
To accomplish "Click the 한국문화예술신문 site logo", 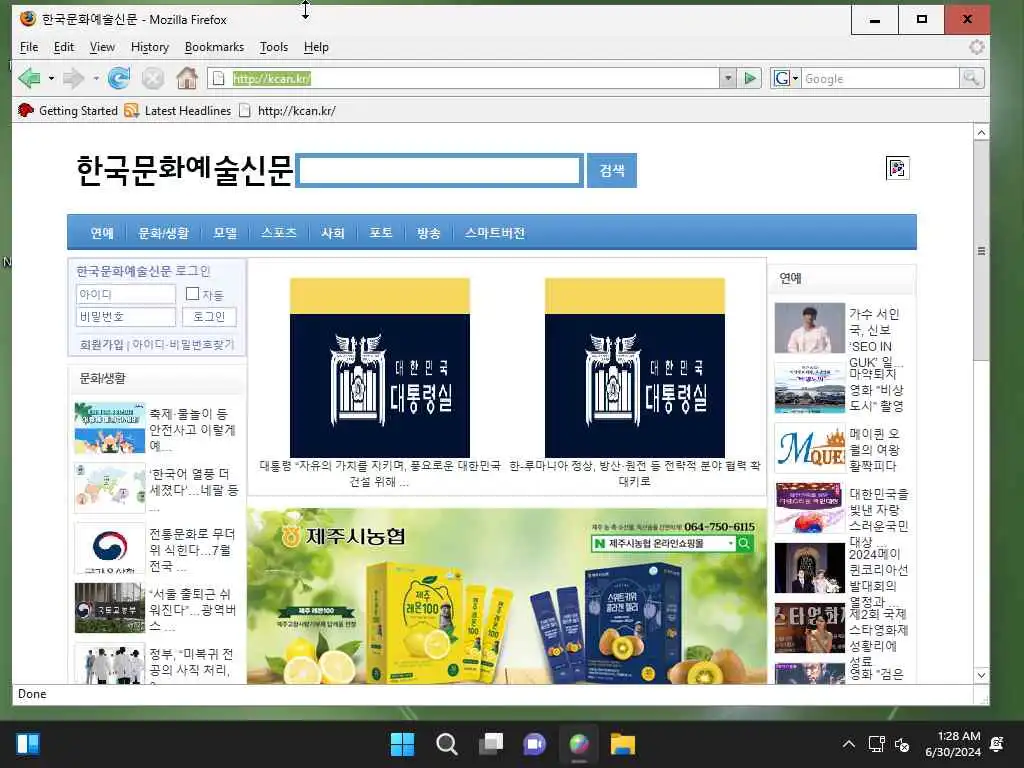I will pyautogui.click(x=184, y=170).
